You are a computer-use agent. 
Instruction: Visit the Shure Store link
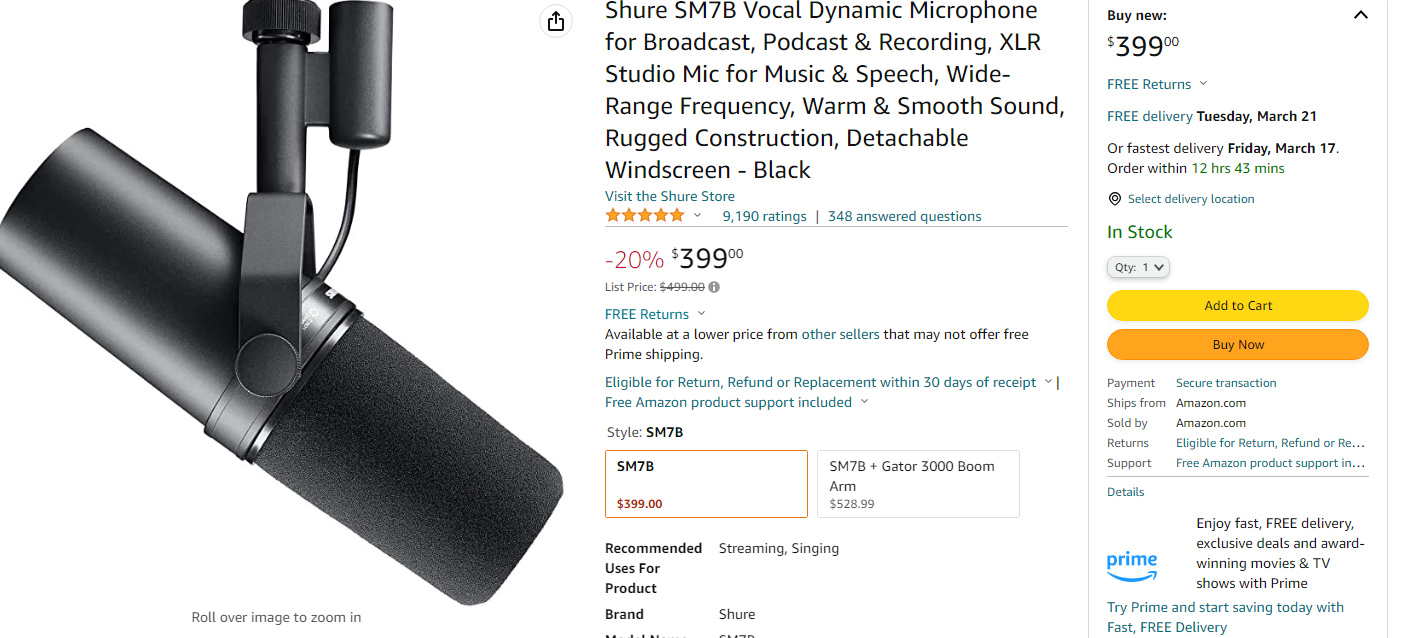pyautogui.click(x=670, y=196)
